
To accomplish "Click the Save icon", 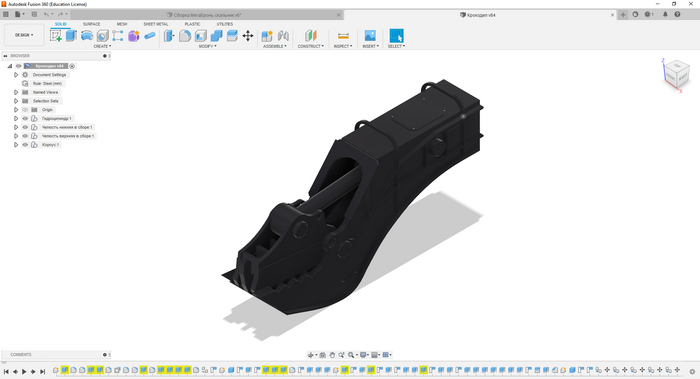I will coord(34,14).
